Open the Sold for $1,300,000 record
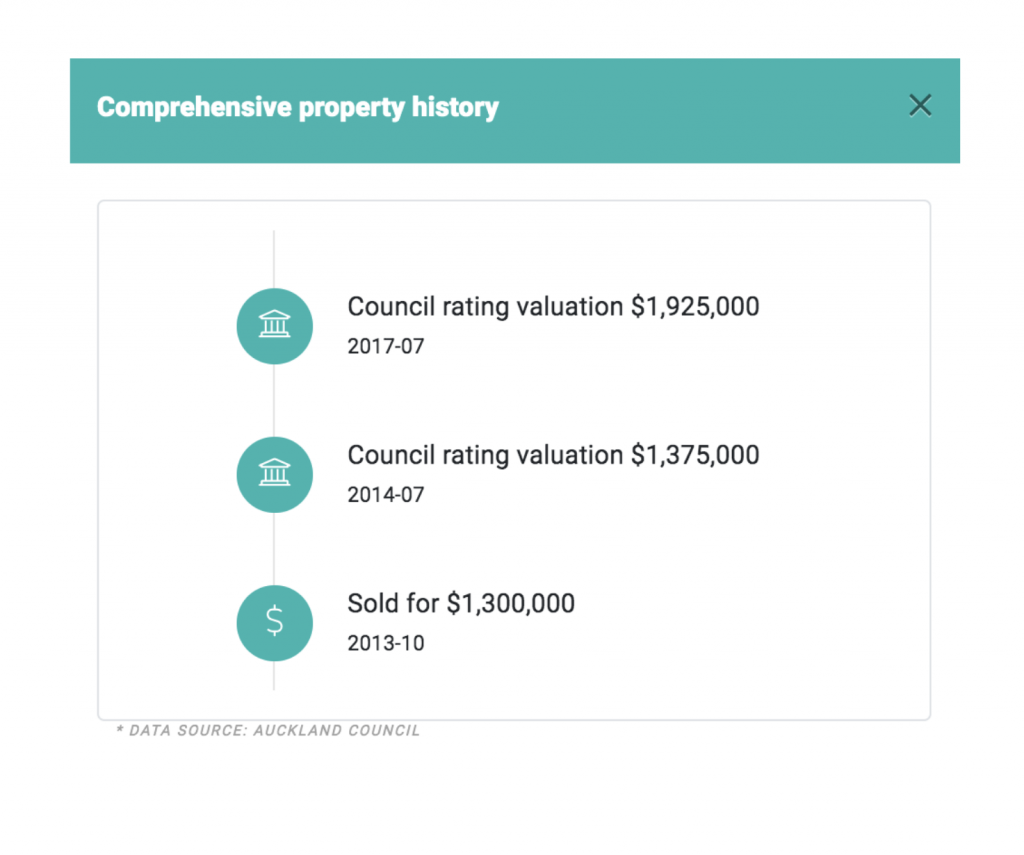This screenshot has height=855, width=1024. click(x=460, y=604)
